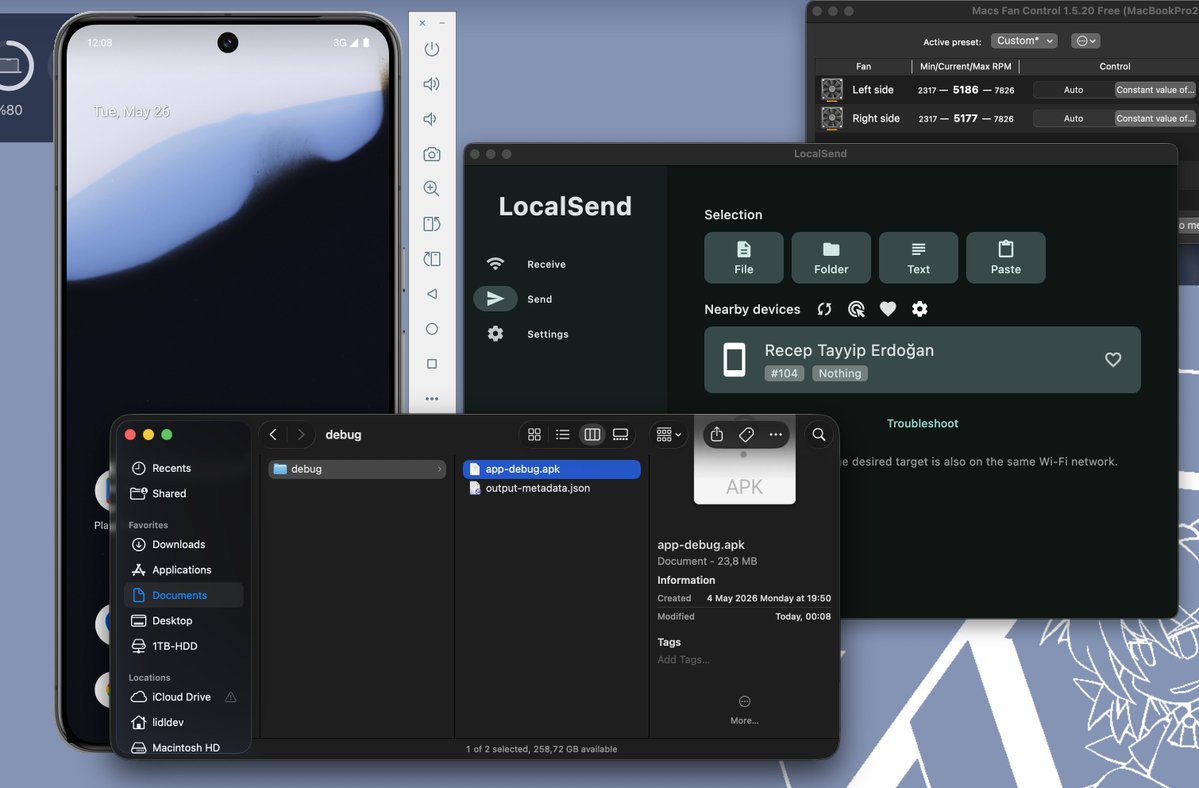Open Applications in Finder sidebar

click(184, 569)
